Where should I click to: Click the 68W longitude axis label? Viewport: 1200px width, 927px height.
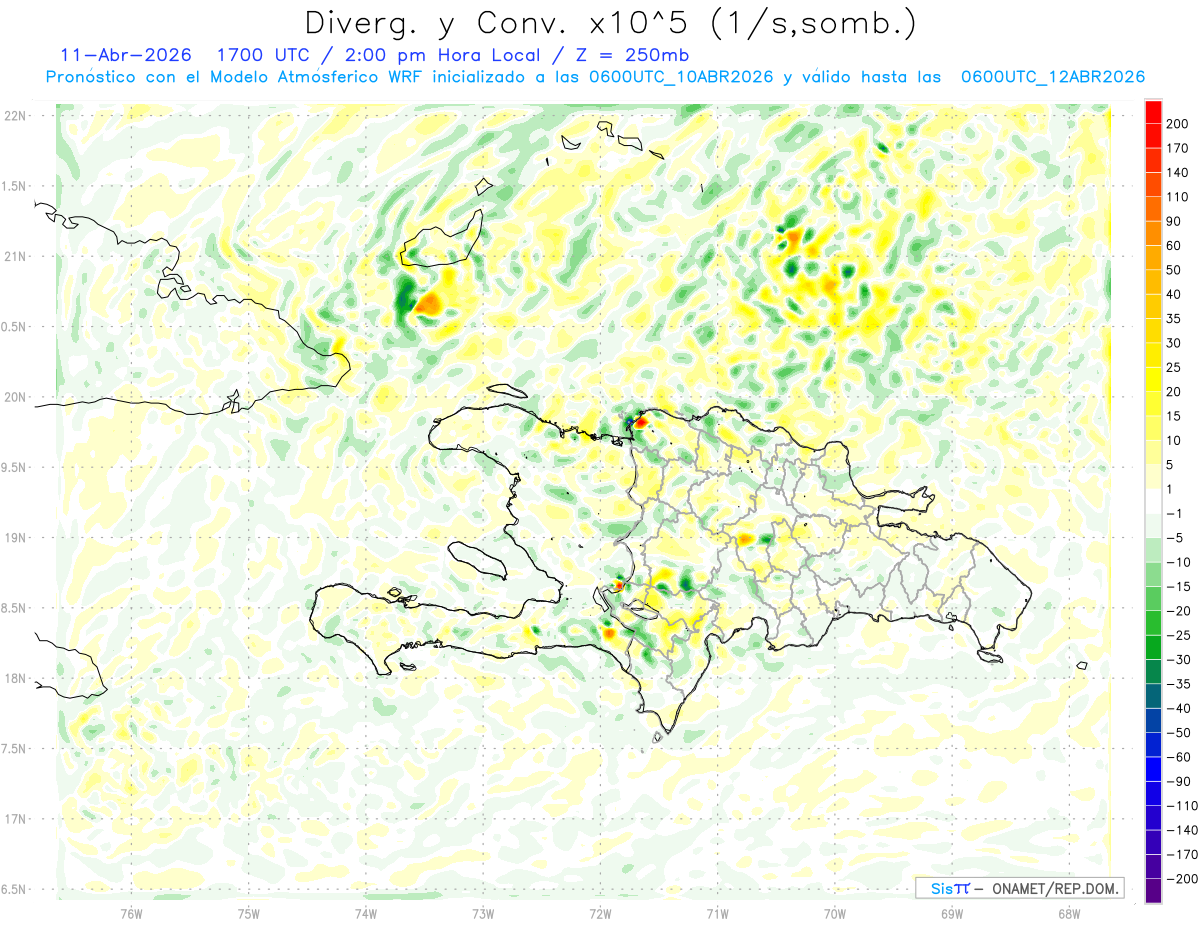click(x=1069, y=913)
